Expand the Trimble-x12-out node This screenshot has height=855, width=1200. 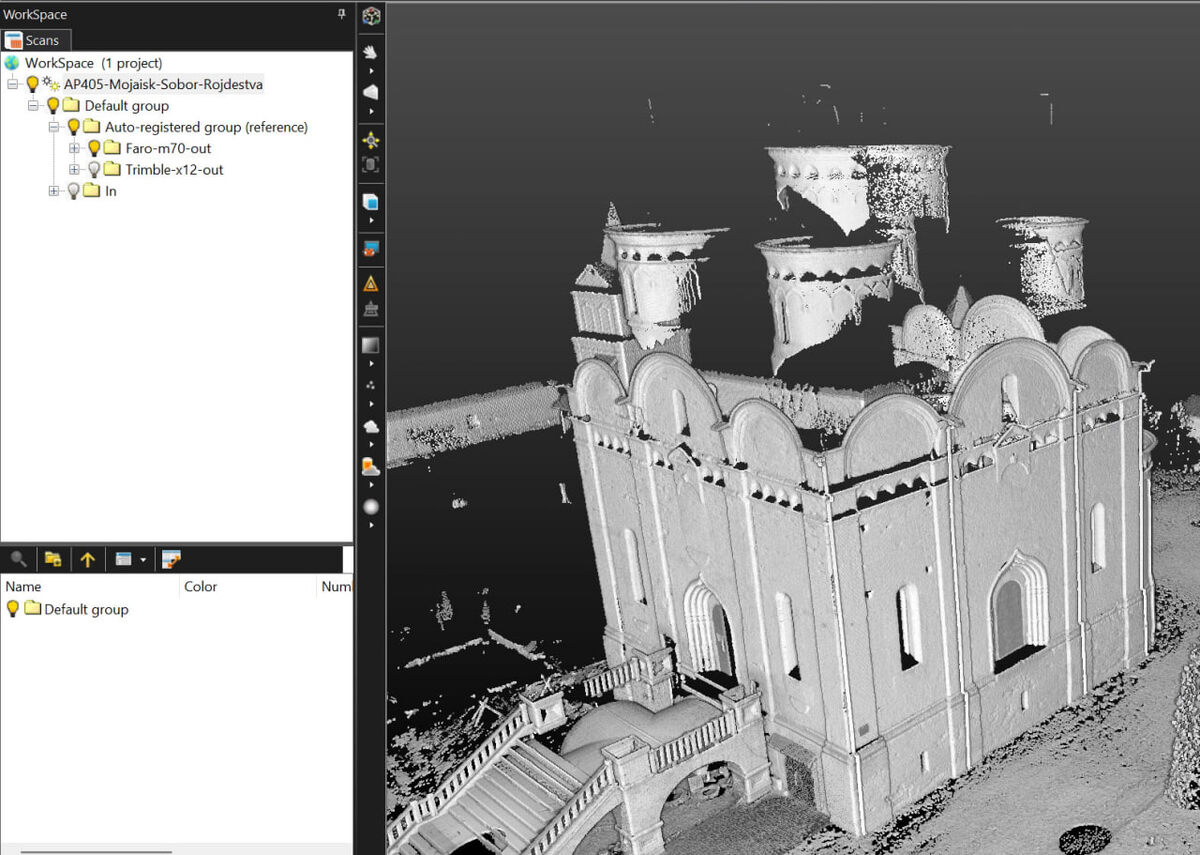tap(74, 169)
